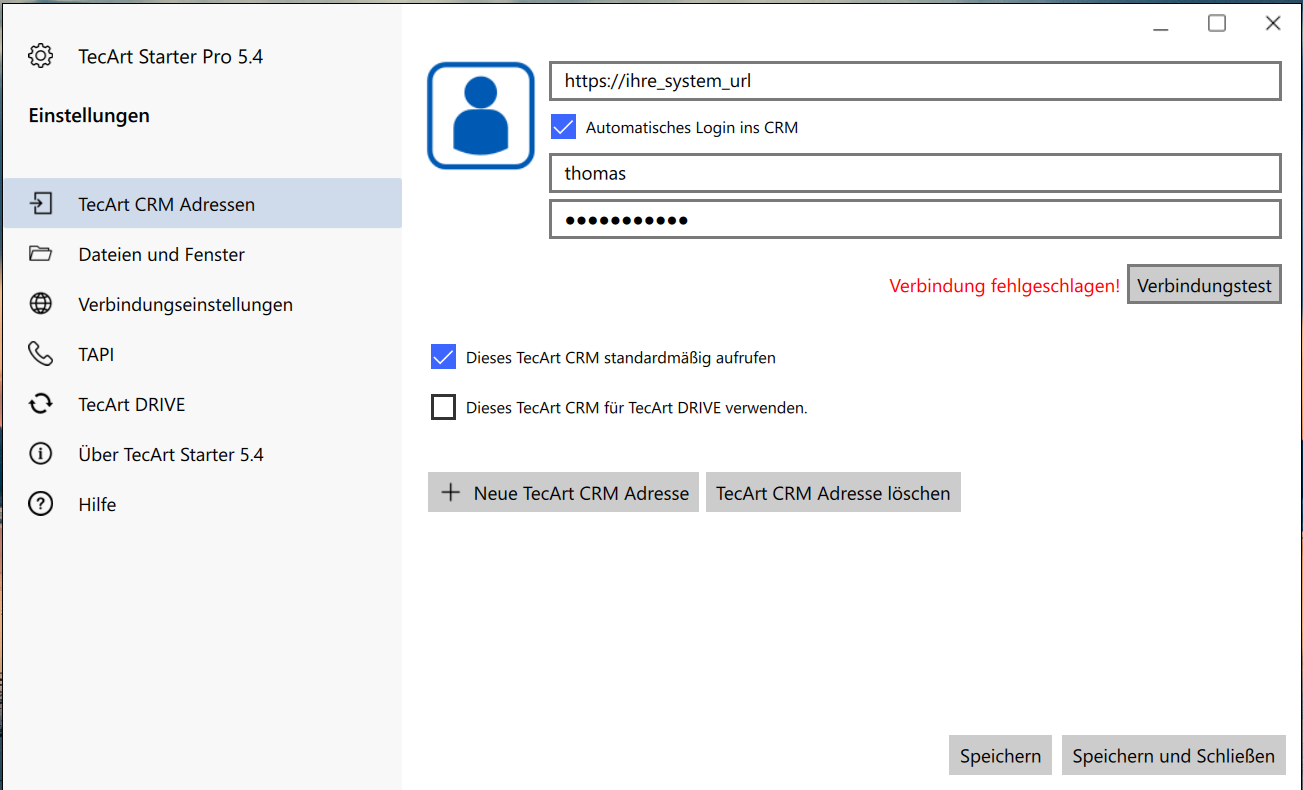
Task: Click the Speichern button
Action: tap(1000, 756)
